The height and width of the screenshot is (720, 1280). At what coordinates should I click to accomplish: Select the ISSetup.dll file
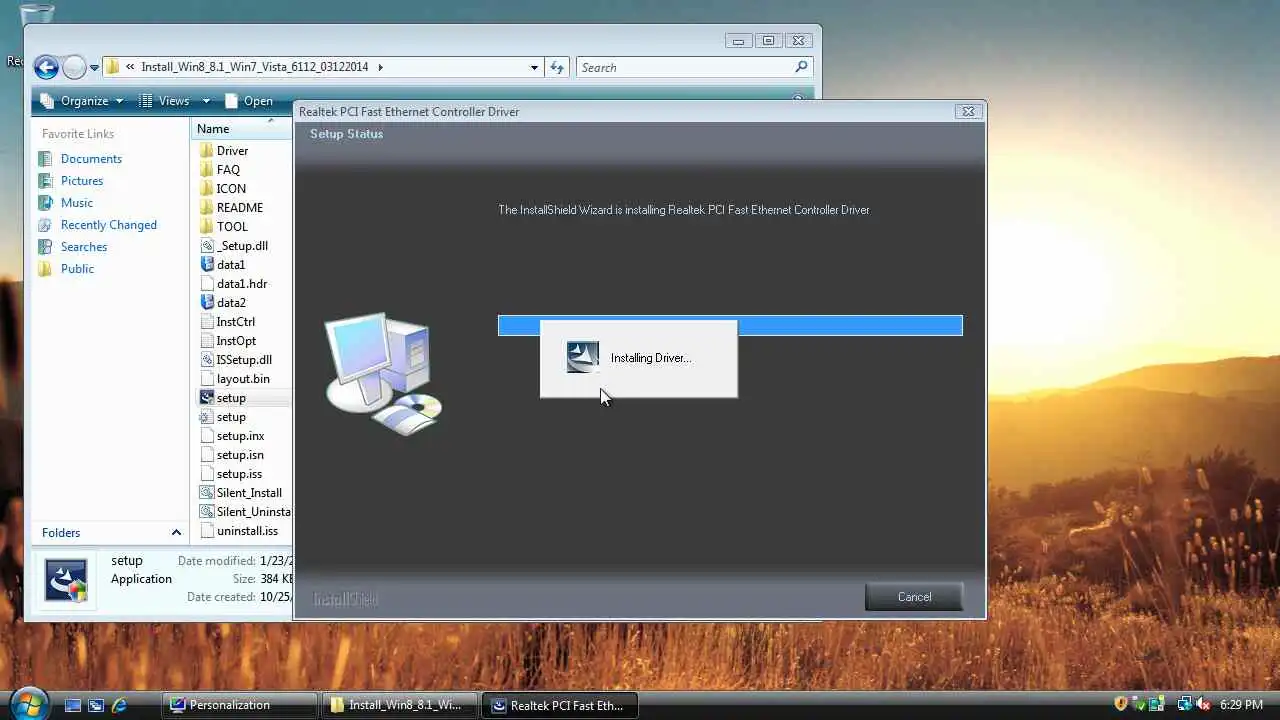[236, 360]
